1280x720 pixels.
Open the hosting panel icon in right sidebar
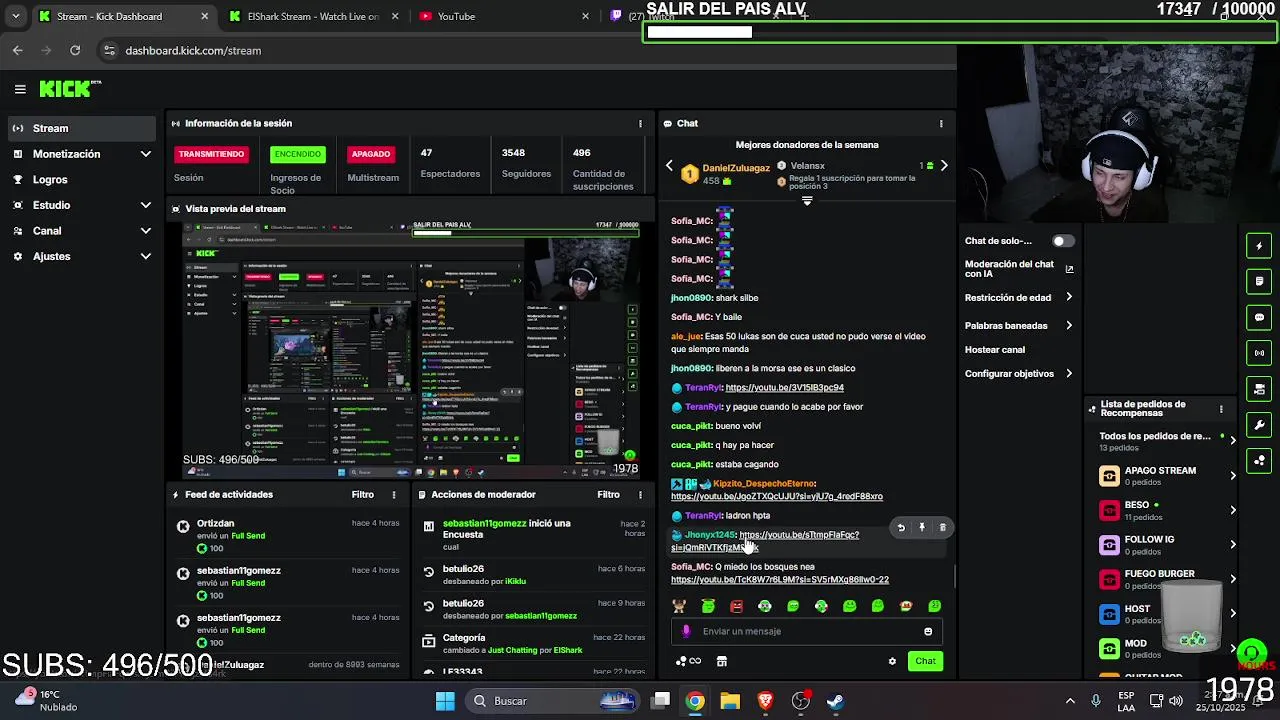(1259, 389)
